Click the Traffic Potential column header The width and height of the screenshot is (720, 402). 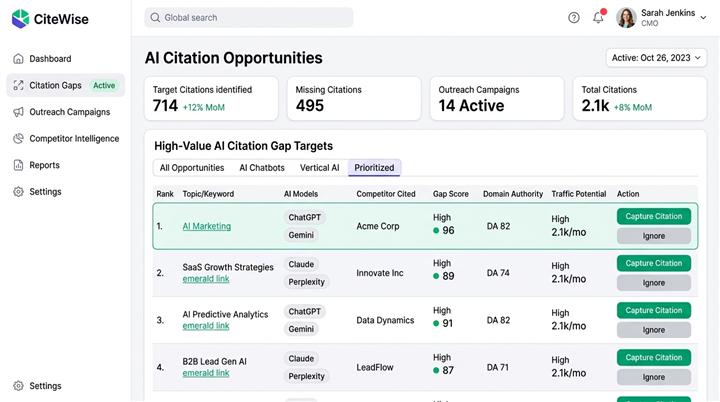click(579, 194)
